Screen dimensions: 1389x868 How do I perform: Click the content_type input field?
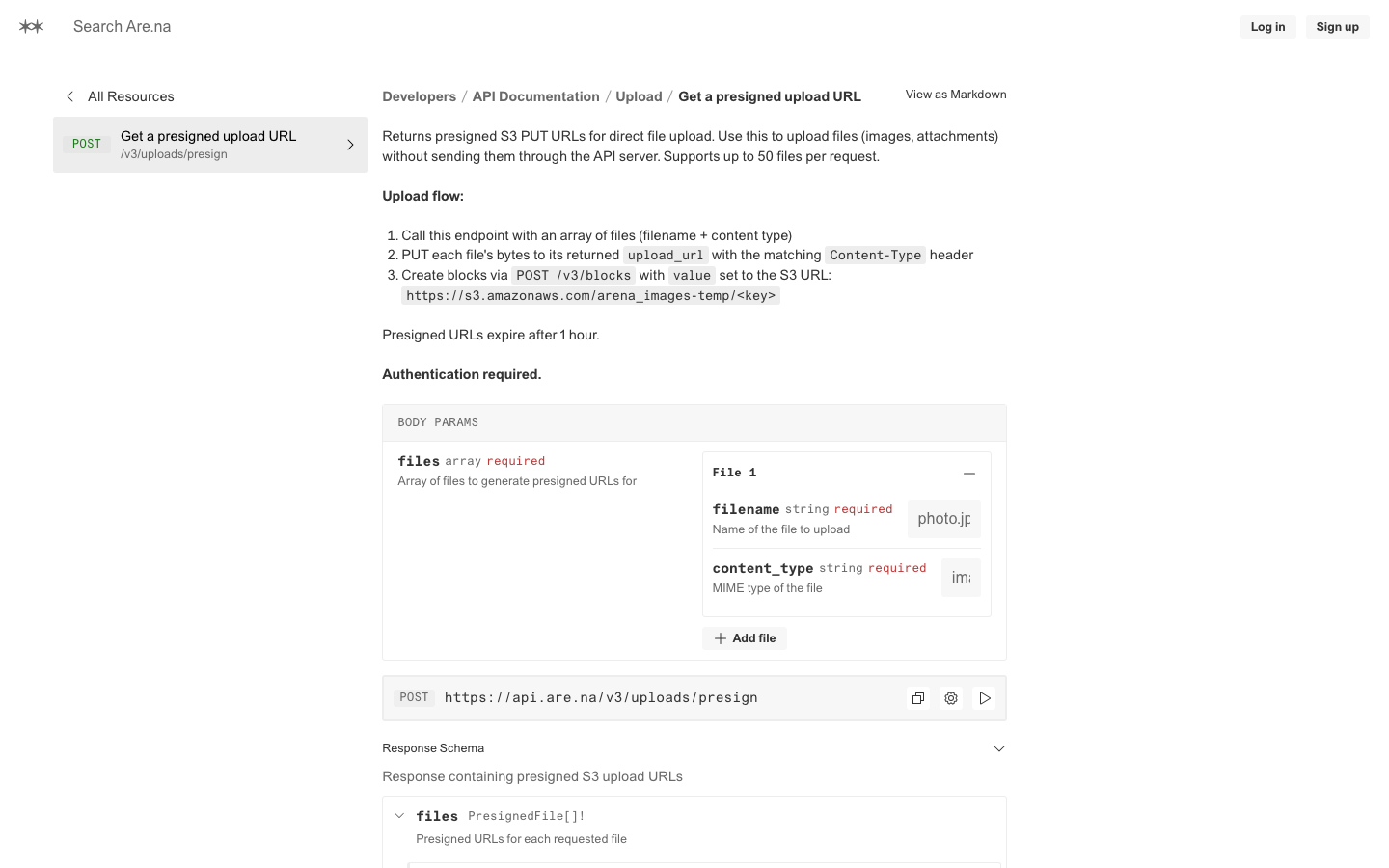point(961,578)
